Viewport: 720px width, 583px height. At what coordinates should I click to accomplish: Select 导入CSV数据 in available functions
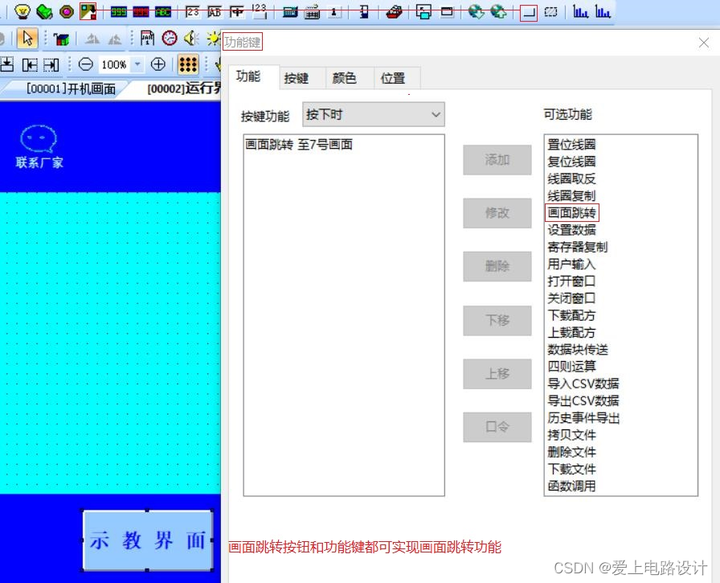click(583, 383)
